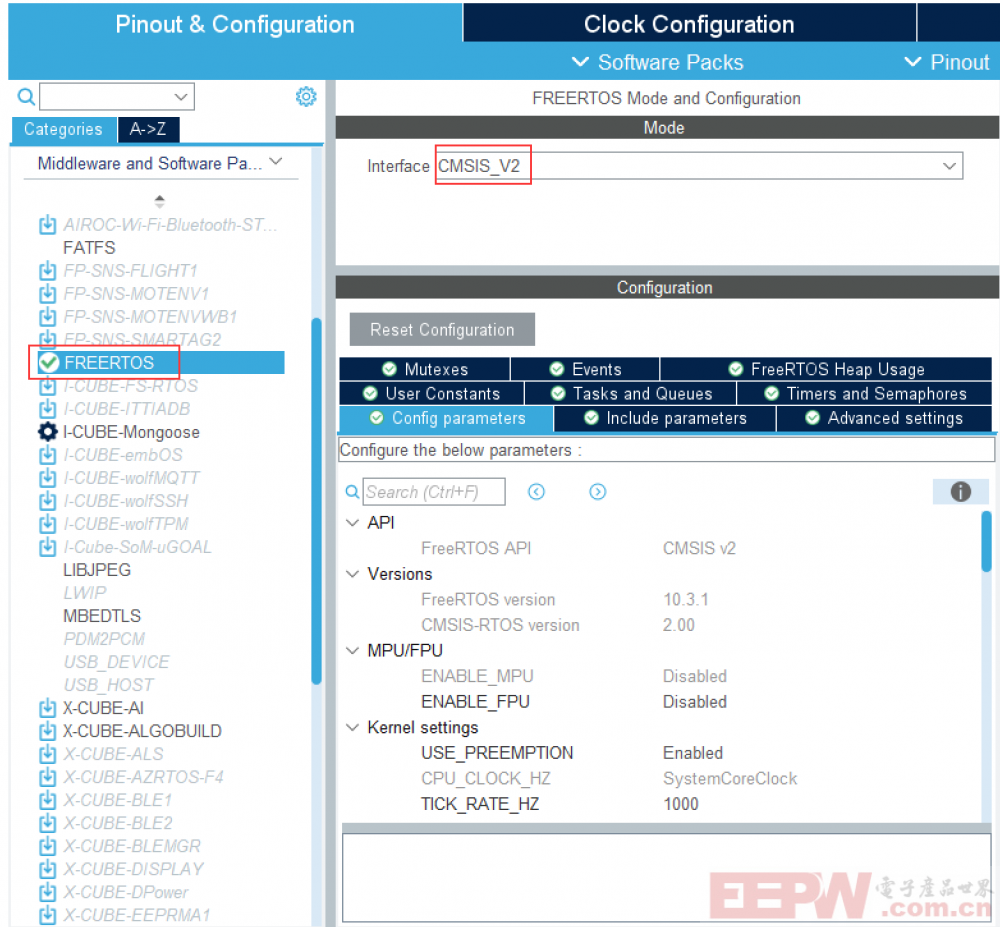Click the parameters list vertical scrollbar

[986, 541]
